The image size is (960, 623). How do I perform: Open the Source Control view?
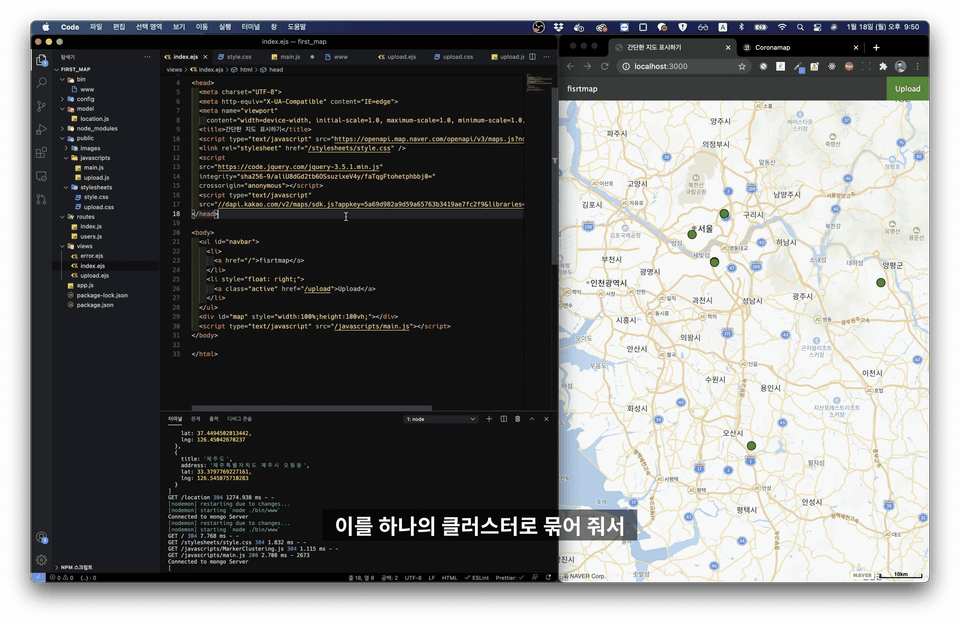(42, 106)
